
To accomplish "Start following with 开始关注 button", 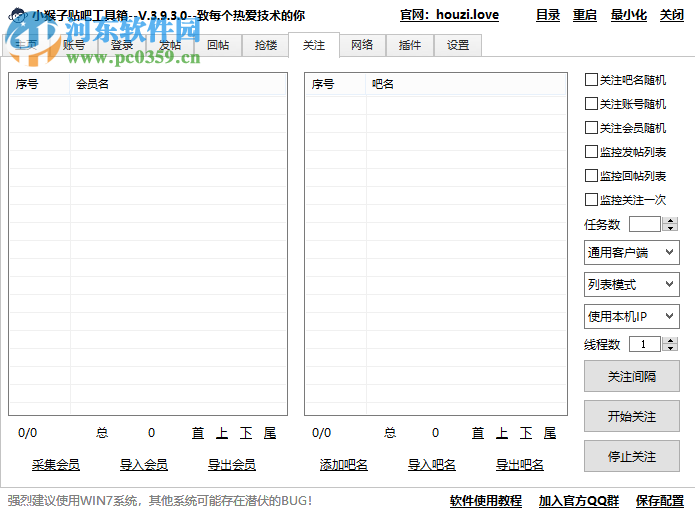I will coord(632,416).
